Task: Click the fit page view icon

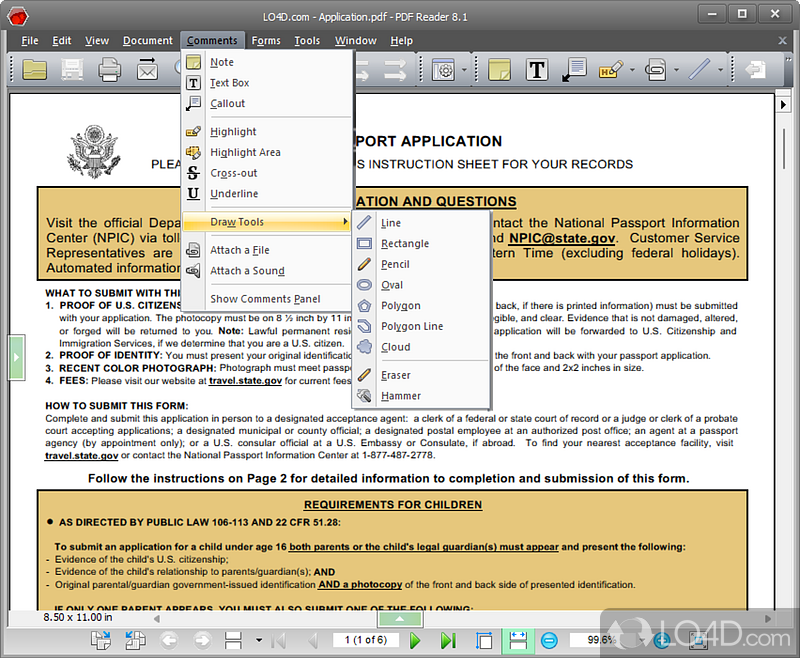Action: [484, 640]
